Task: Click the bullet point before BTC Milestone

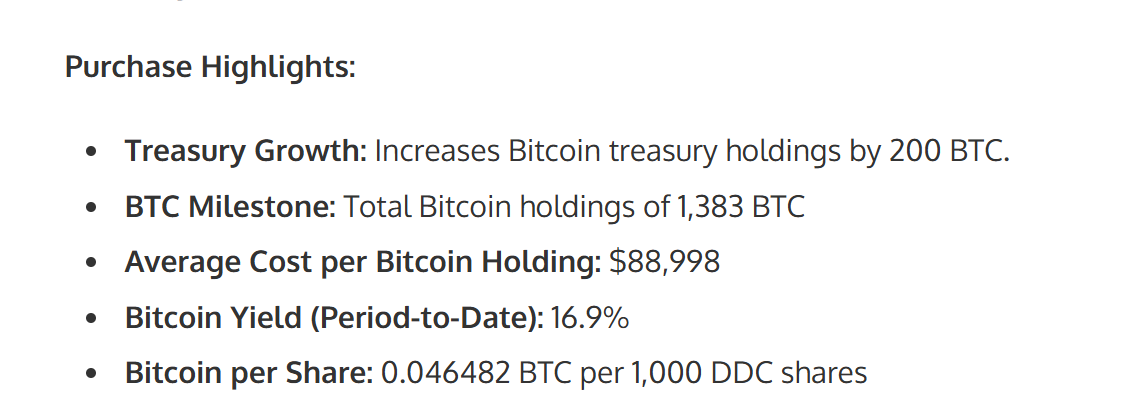Action: (92, 208)
